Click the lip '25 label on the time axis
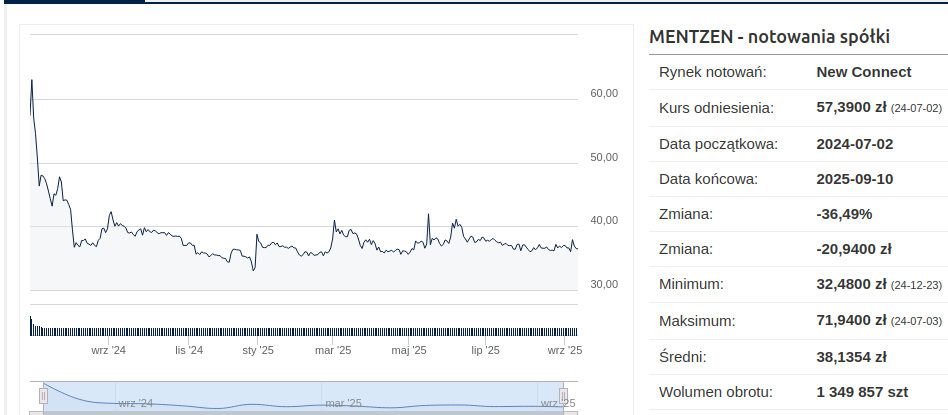 (x=485, y=350)
